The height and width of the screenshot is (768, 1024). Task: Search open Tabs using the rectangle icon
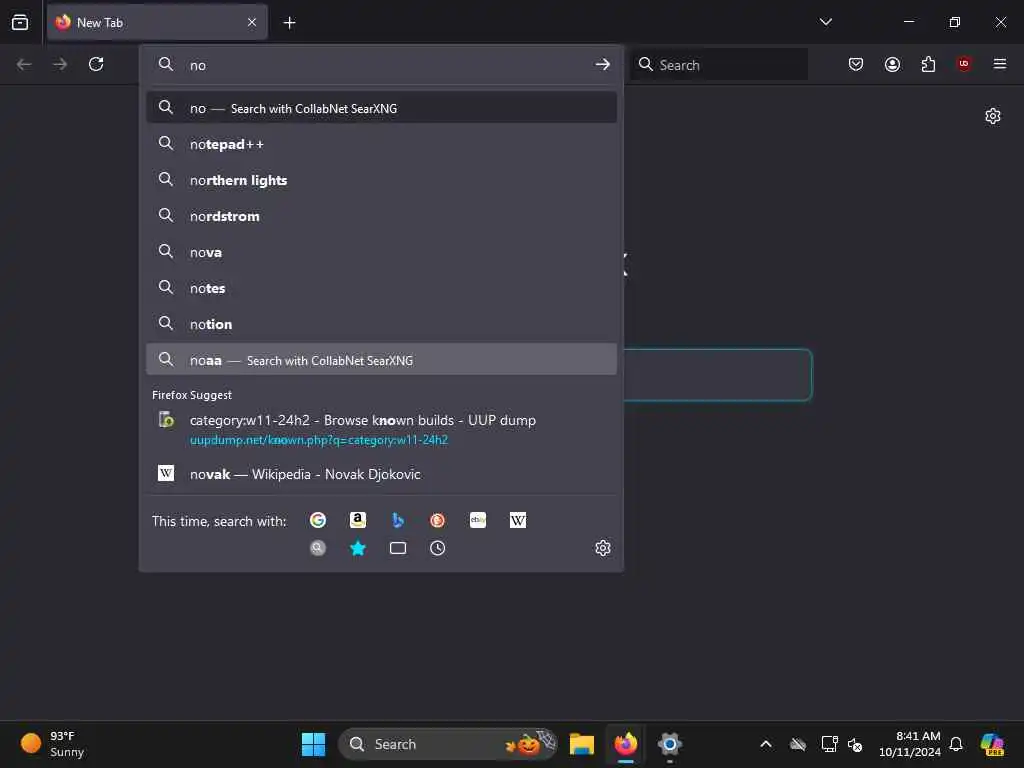[398, 548]
